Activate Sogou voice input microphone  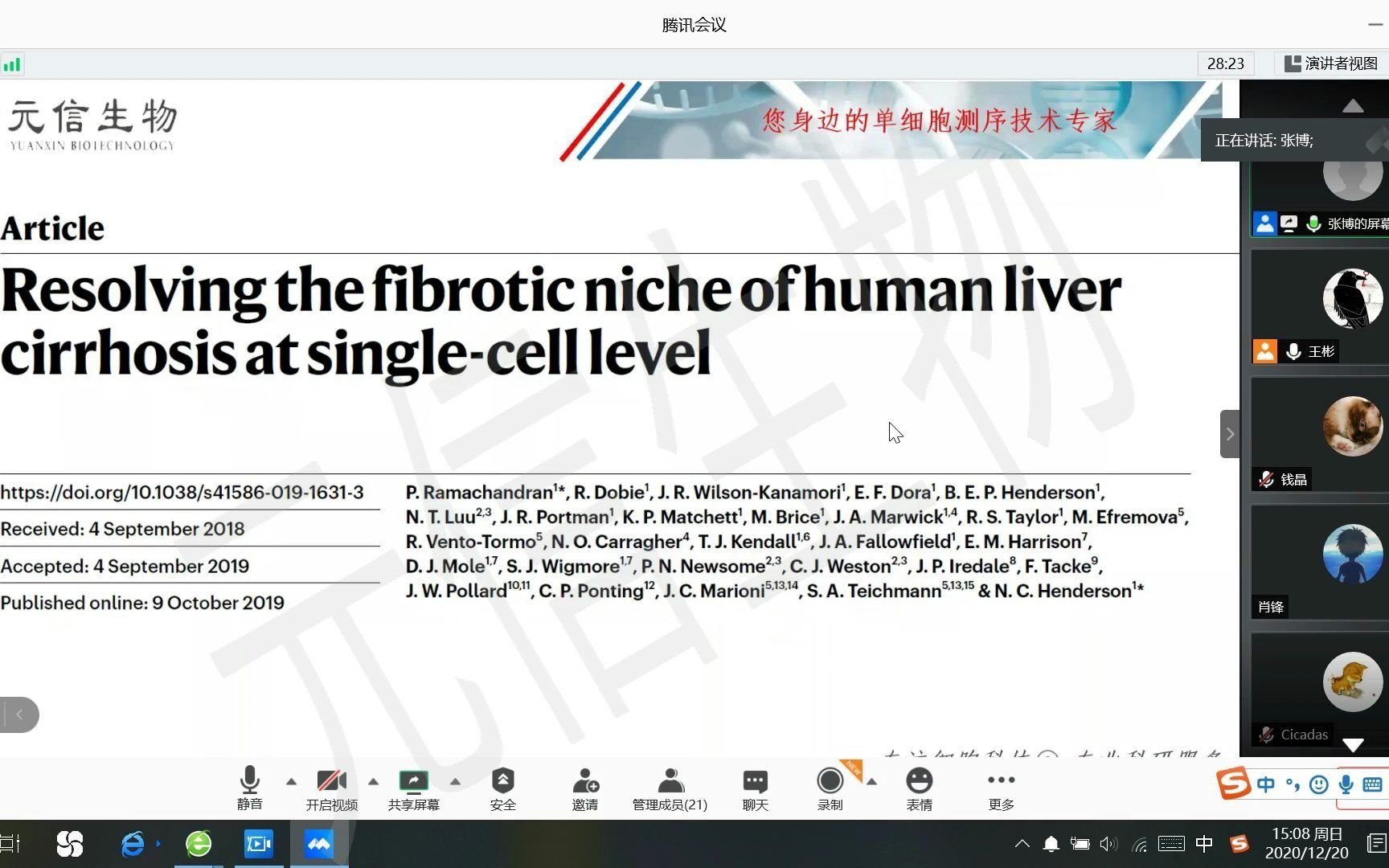(x=1346, y=784)
